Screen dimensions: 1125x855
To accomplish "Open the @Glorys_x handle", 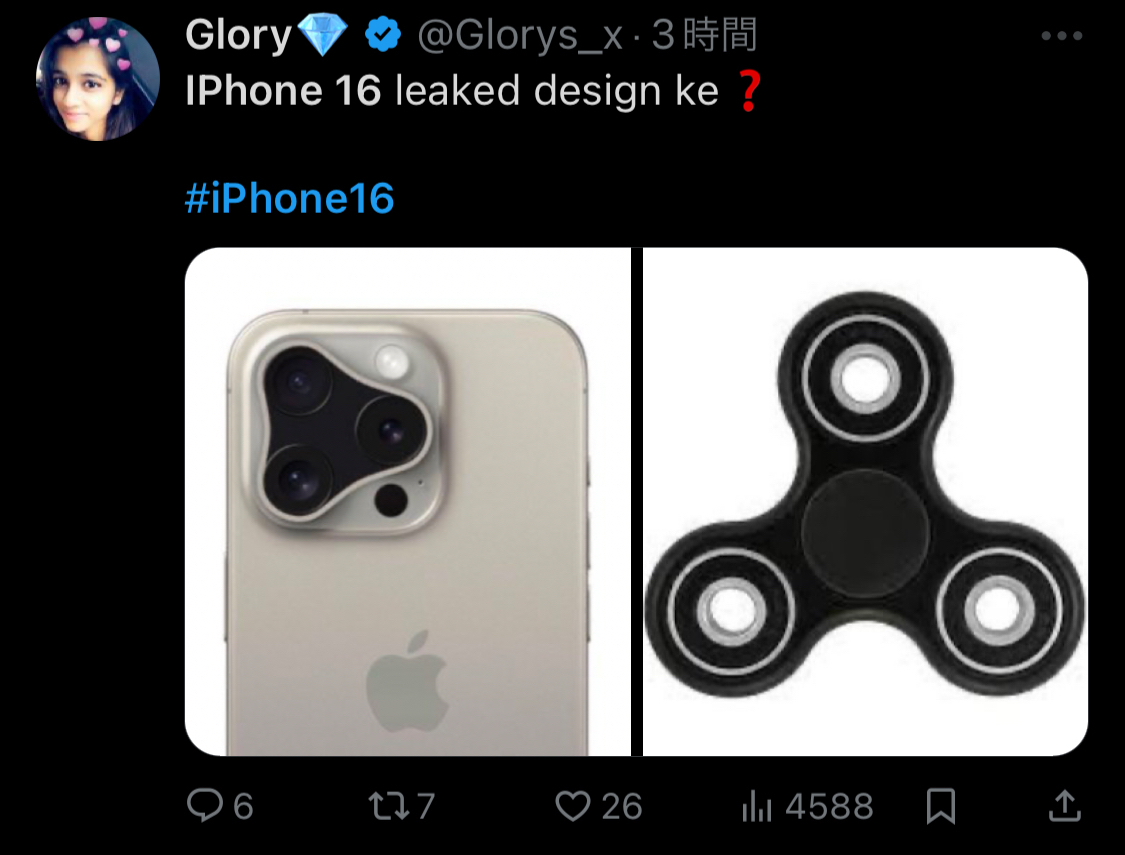I will (x=519, y=35).
